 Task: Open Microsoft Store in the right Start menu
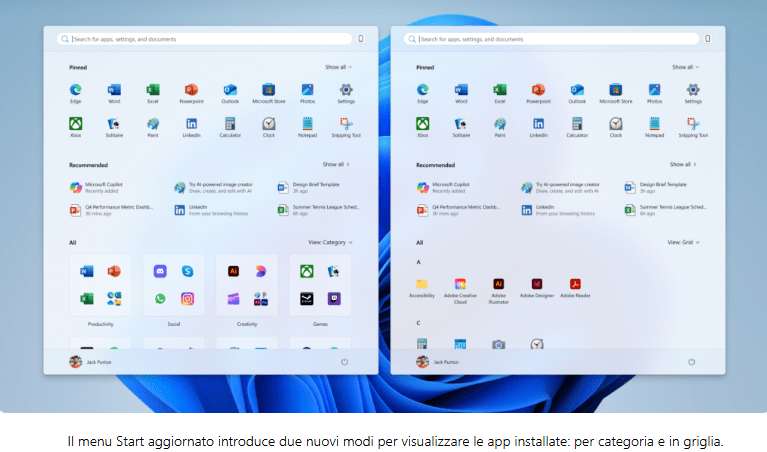615,91
